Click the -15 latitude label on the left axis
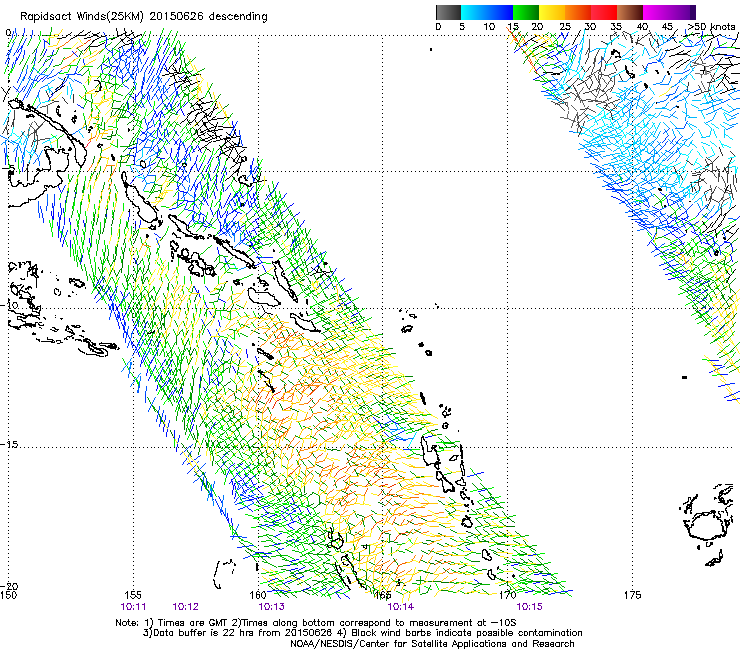Screen dimensions: 740x650 coord(9,445)
